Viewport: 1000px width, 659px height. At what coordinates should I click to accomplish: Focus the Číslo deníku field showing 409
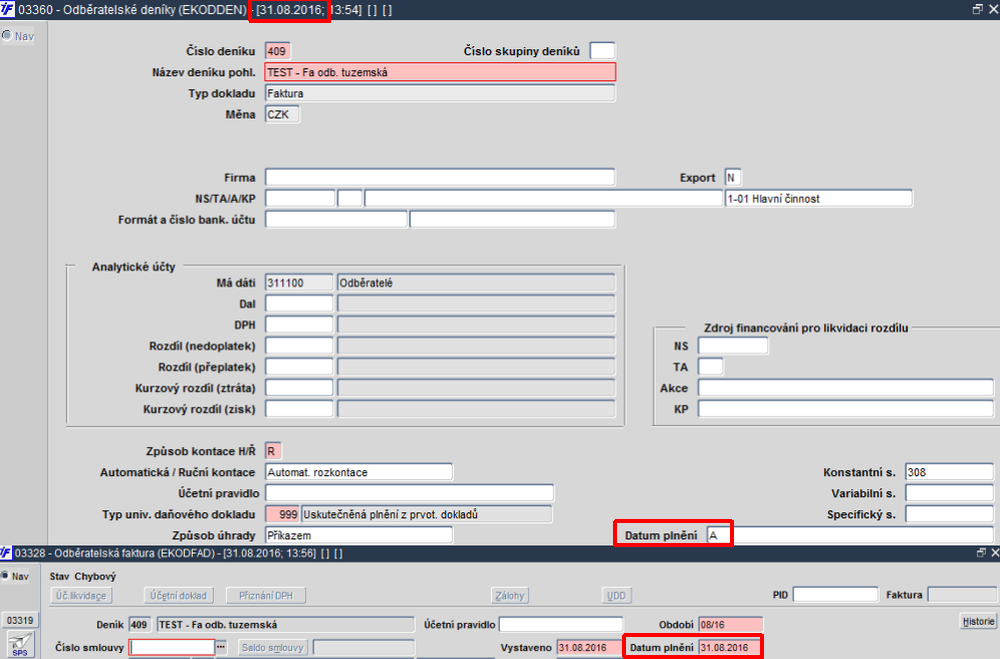pyautogui.click(x=277, y=51)
